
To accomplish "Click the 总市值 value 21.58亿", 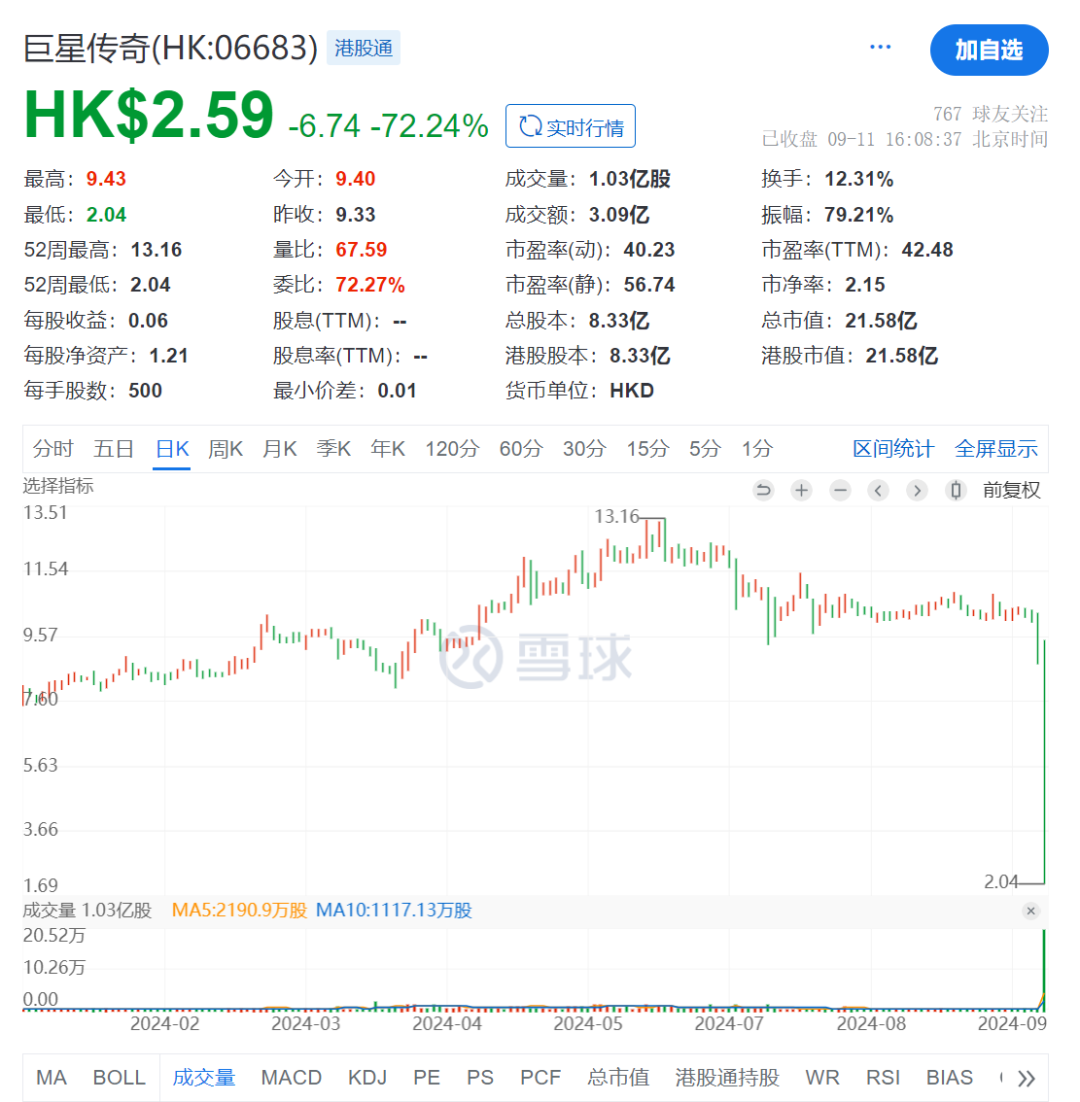I will tap(881, 320).
